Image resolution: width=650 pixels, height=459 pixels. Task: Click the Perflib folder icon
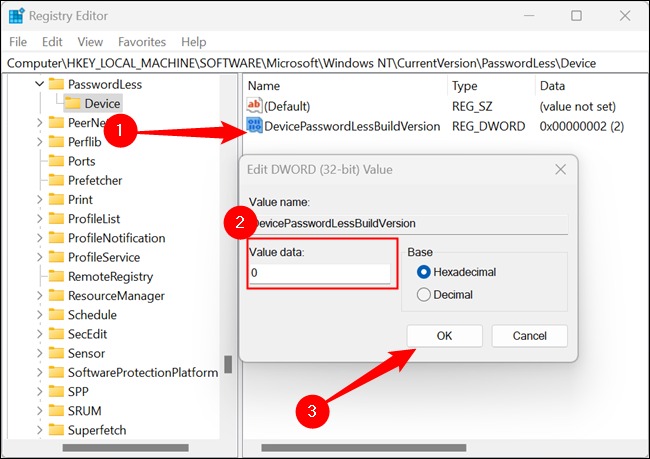pos(56,142)
